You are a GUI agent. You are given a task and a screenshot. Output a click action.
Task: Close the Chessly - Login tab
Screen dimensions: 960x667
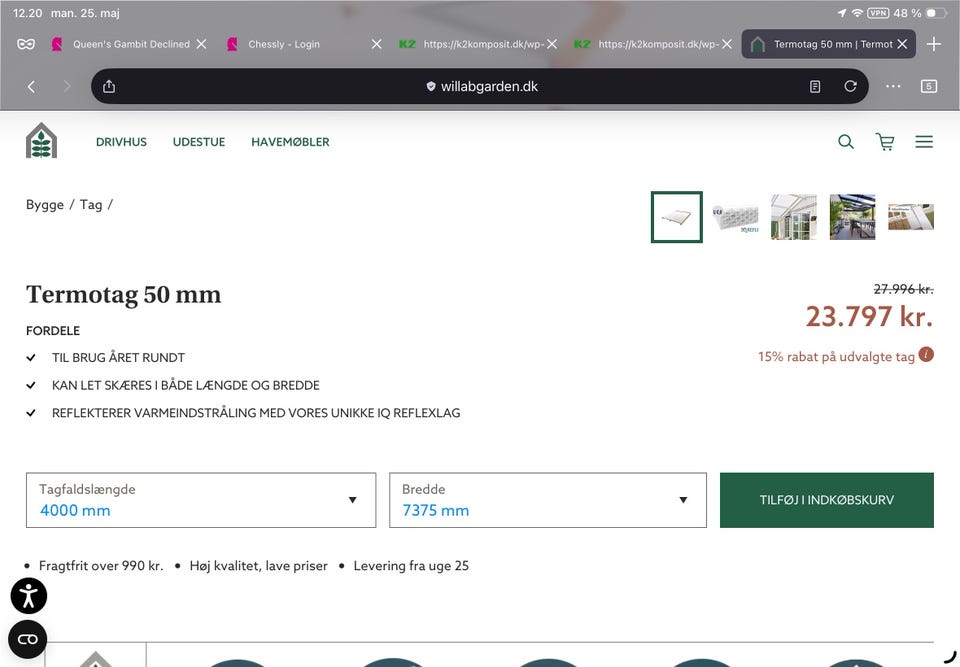(x=377, y=44)
